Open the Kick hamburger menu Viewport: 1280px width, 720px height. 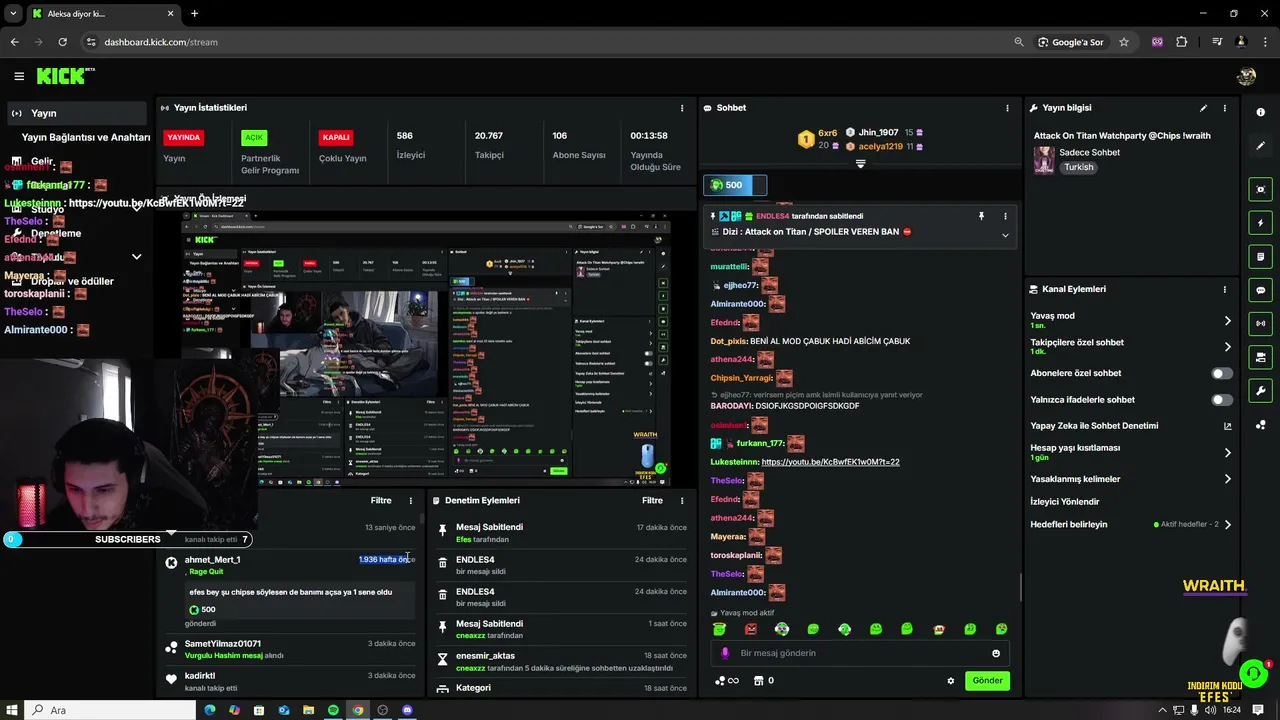pos(19,76)
